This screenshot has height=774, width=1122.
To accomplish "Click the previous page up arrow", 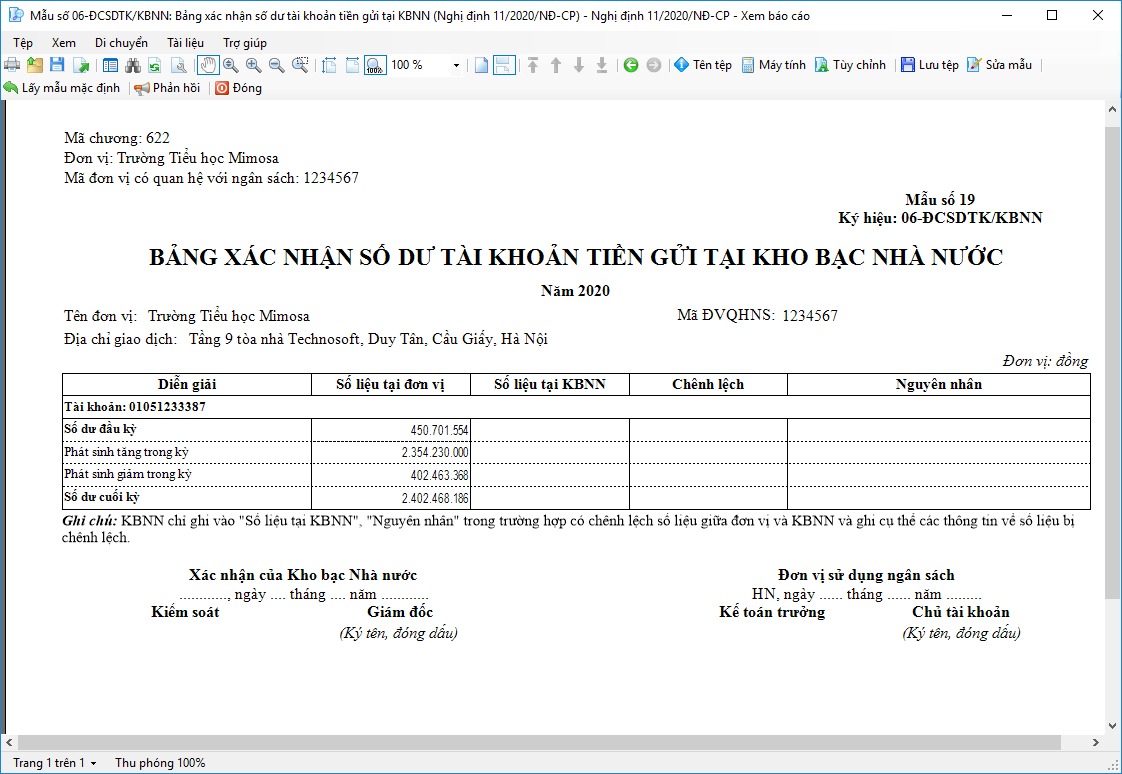I will point(556,65).
